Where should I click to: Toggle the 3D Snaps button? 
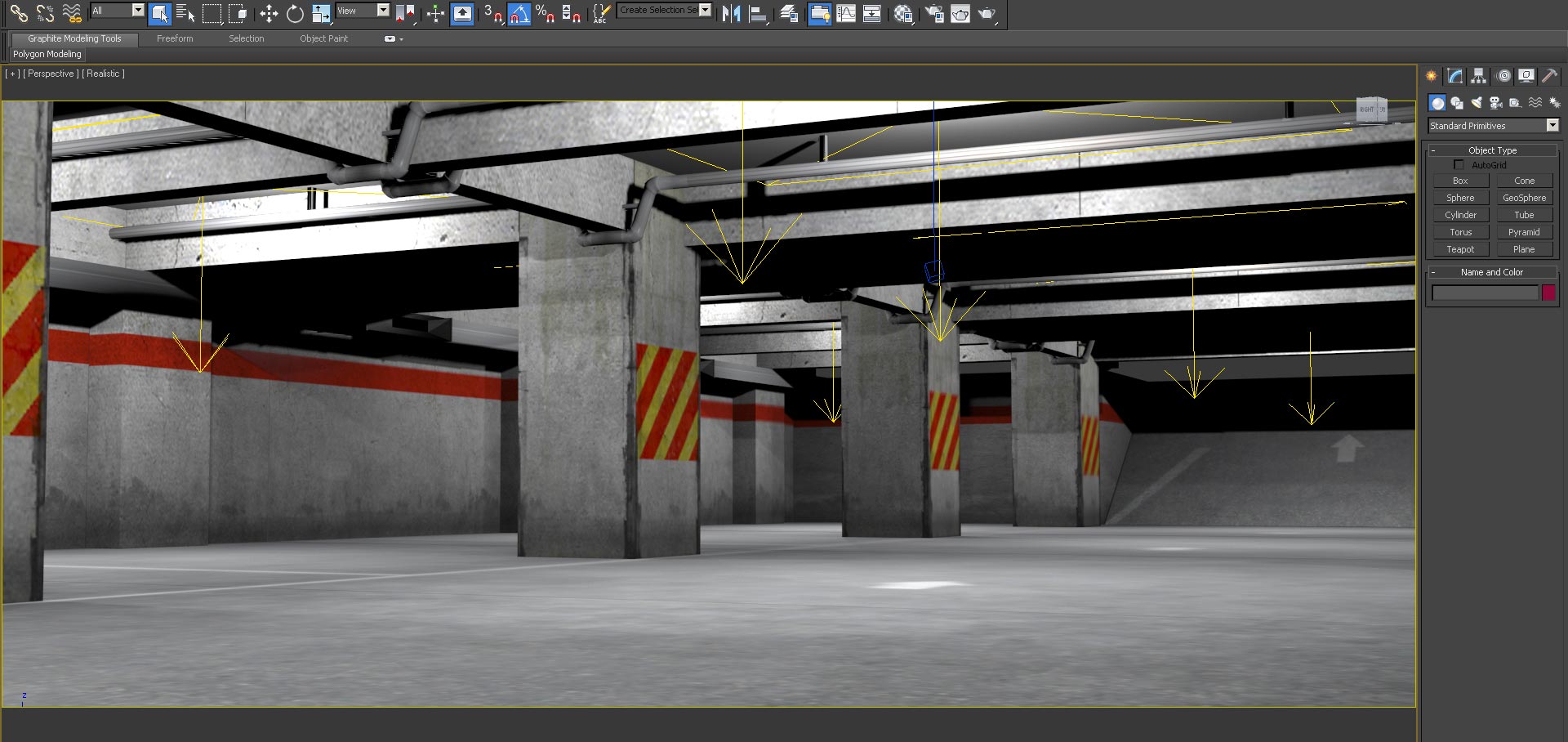click(492, 13)
